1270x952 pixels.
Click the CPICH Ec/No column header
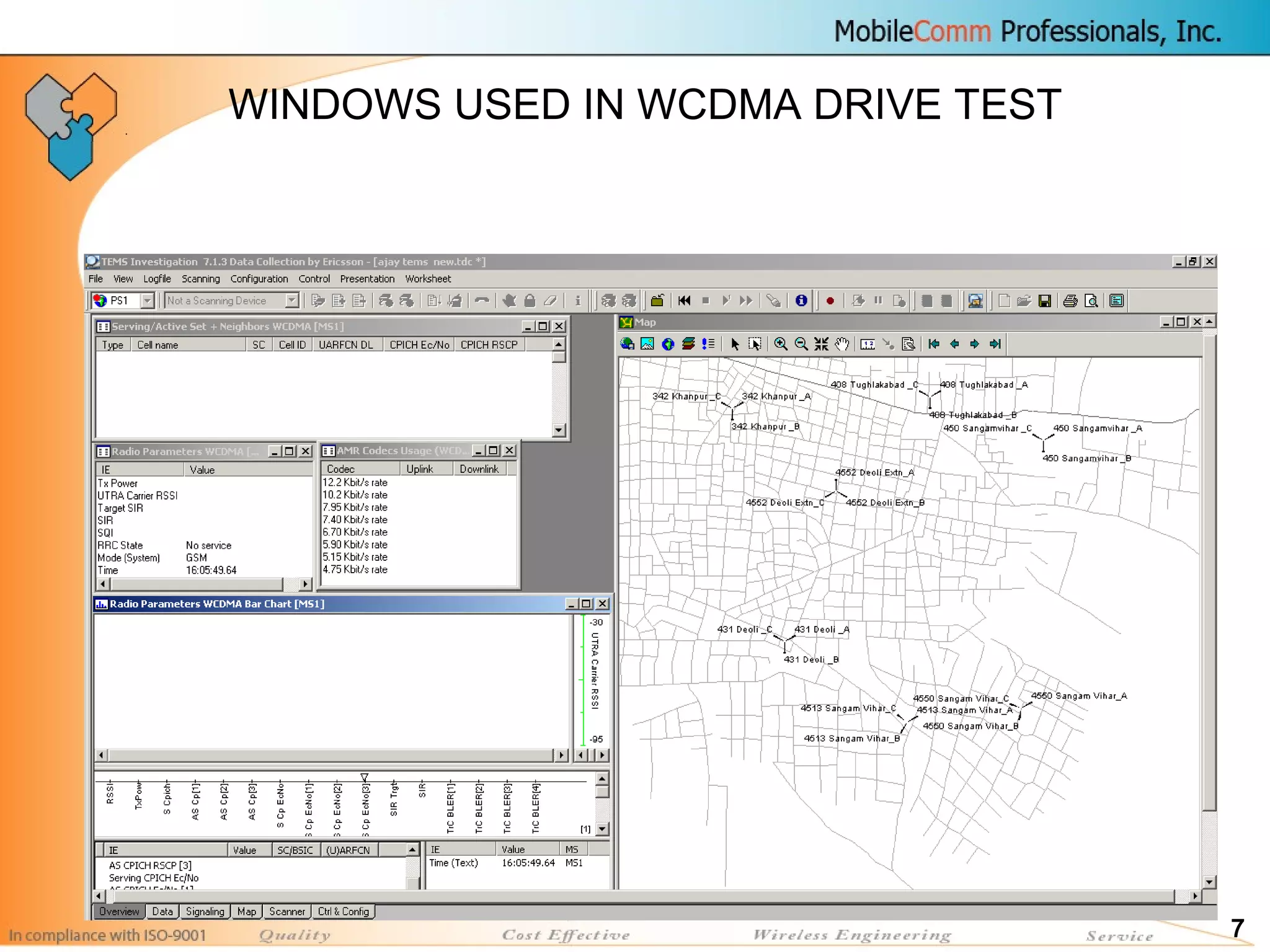[x=419, y=345]
